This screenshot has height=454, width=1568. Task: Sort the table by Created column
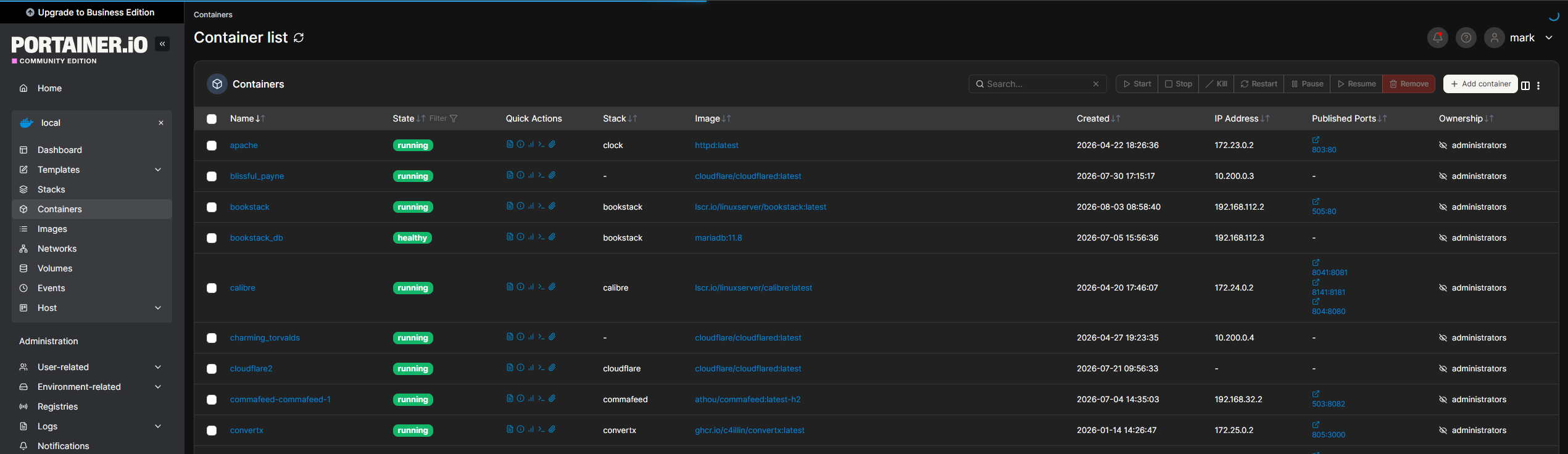(1098, 118)
